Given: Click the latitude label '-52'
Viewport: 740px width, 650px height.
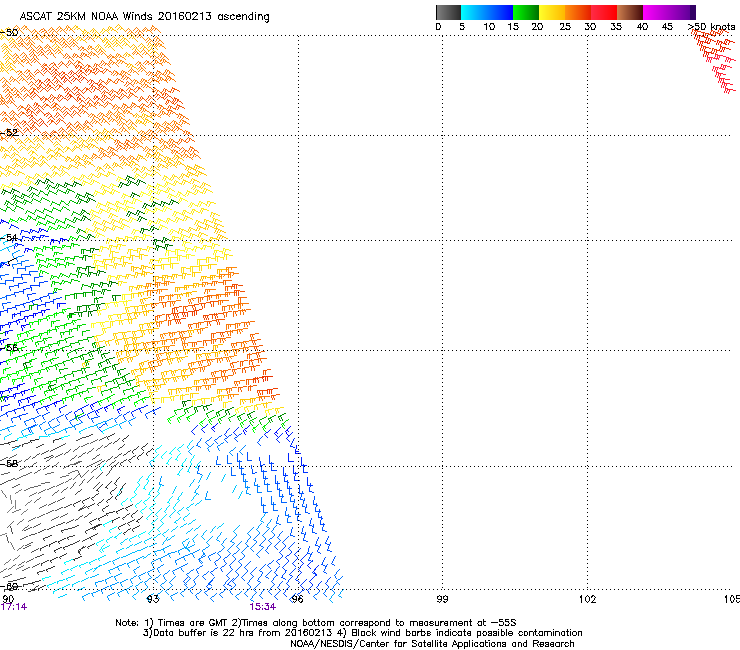Looking at the screenshot, I should click(9, 133).
